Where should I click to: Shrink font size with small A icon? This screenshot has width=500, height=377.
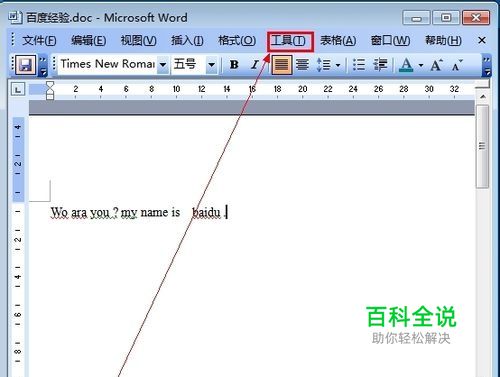point(457,65)
